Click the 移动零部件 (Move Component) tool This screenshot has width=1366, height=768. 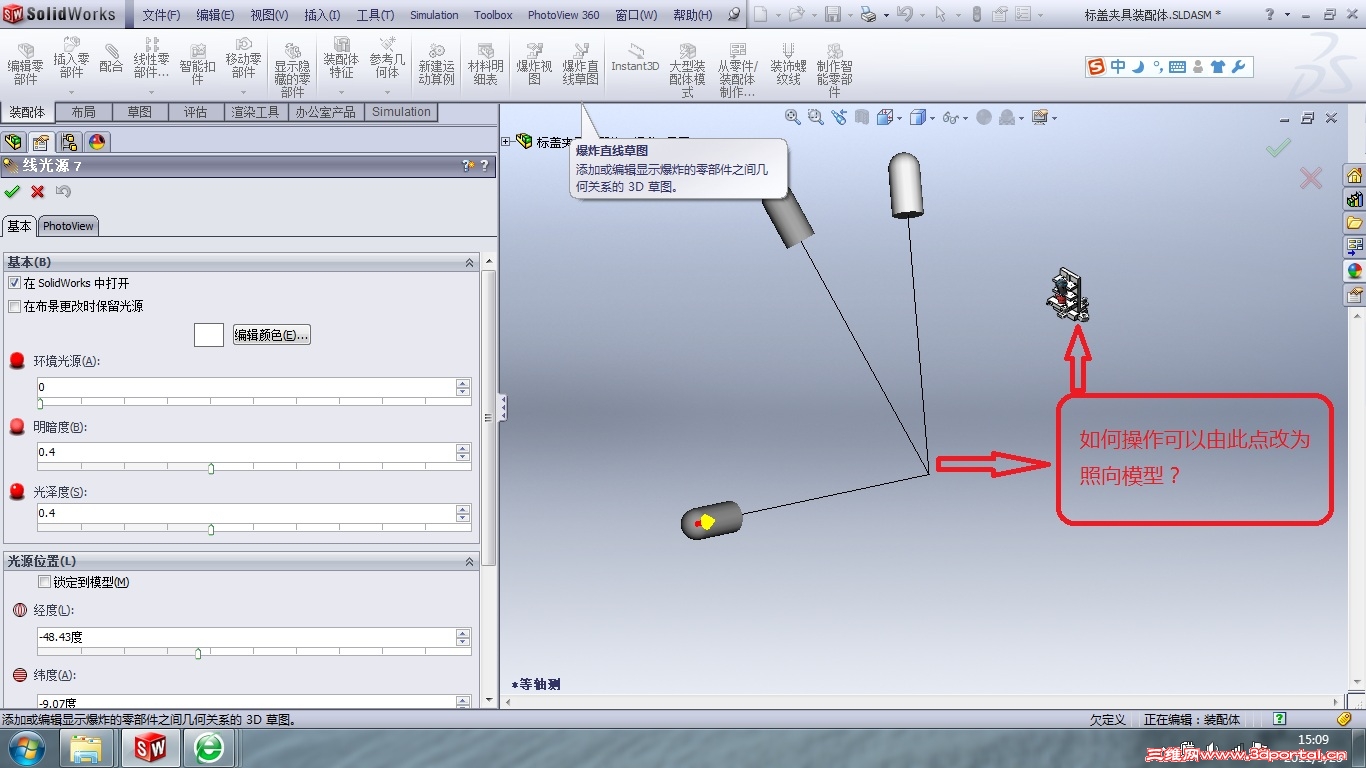point(243,58)
